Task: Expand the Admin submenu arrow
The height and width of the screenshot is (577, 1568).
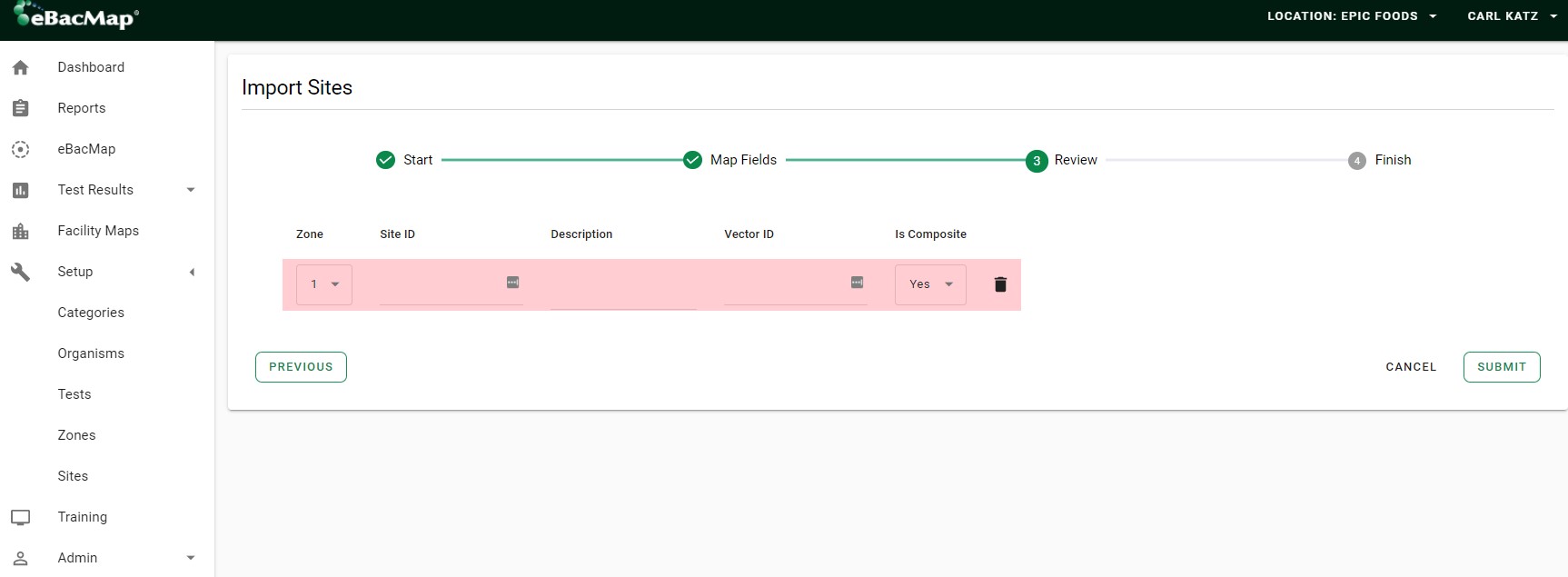Action: 191,558
